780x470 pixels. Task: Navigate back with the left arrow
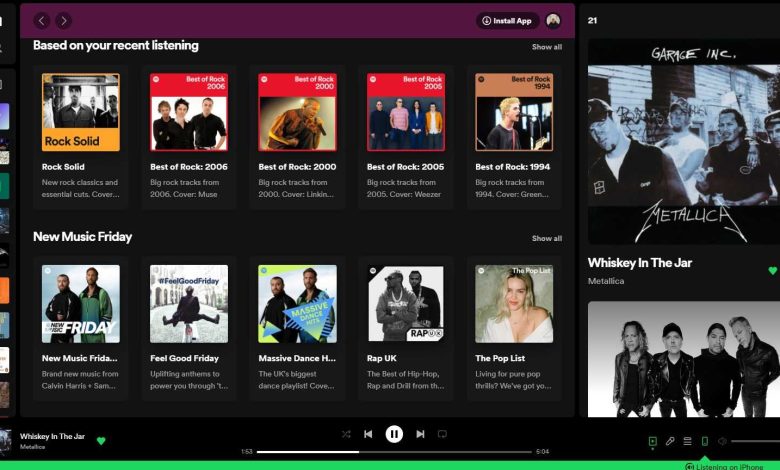42,20
